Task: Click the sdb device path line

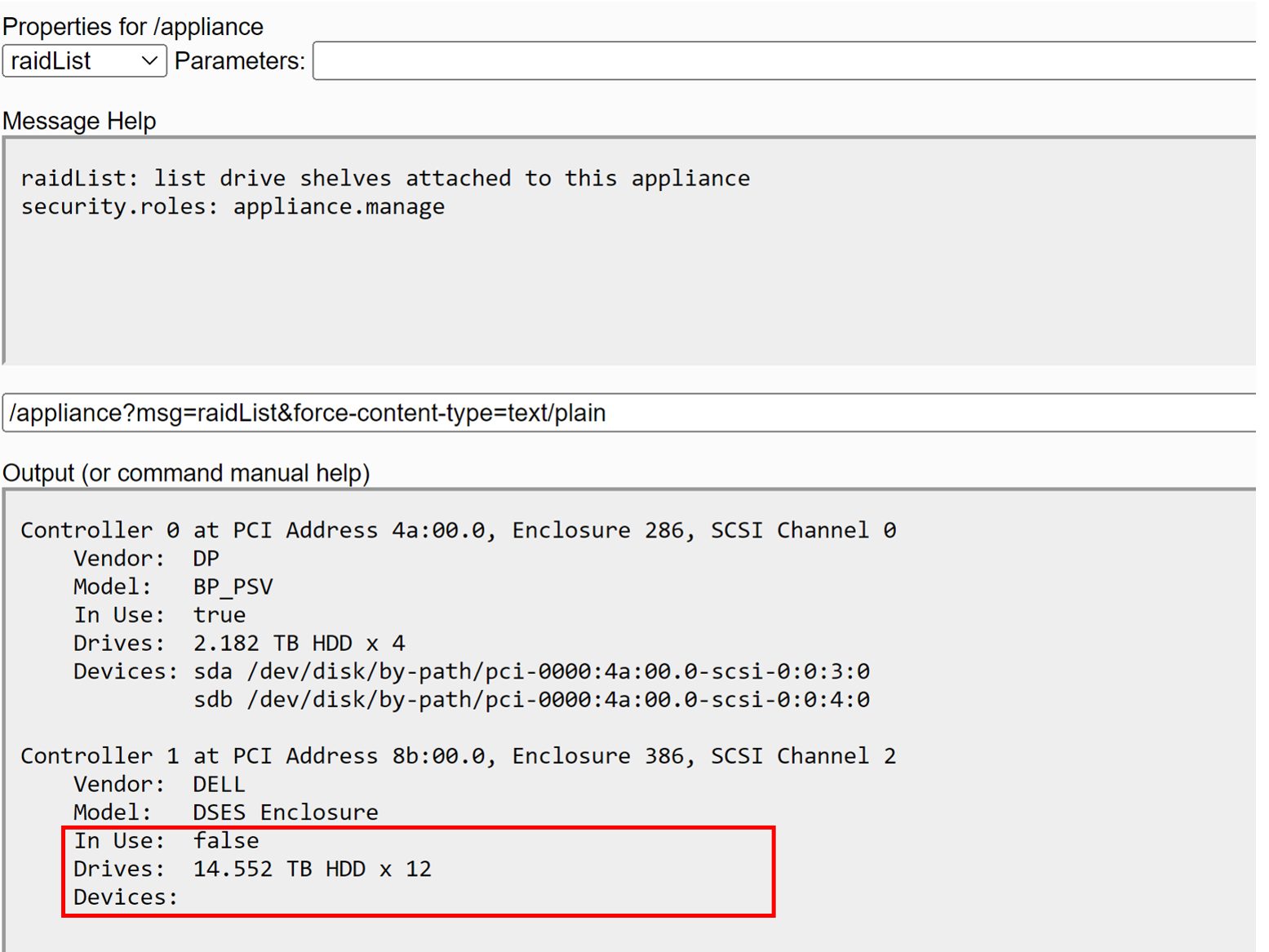Action: [x=531, y=700]
